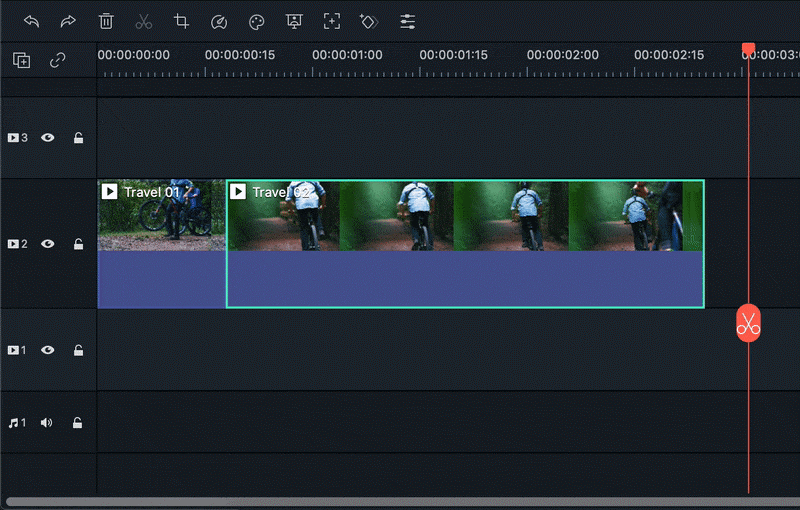800x510 pixels.
Task: Click ruler at 00:00:00:00
Action: pos(134,55)
